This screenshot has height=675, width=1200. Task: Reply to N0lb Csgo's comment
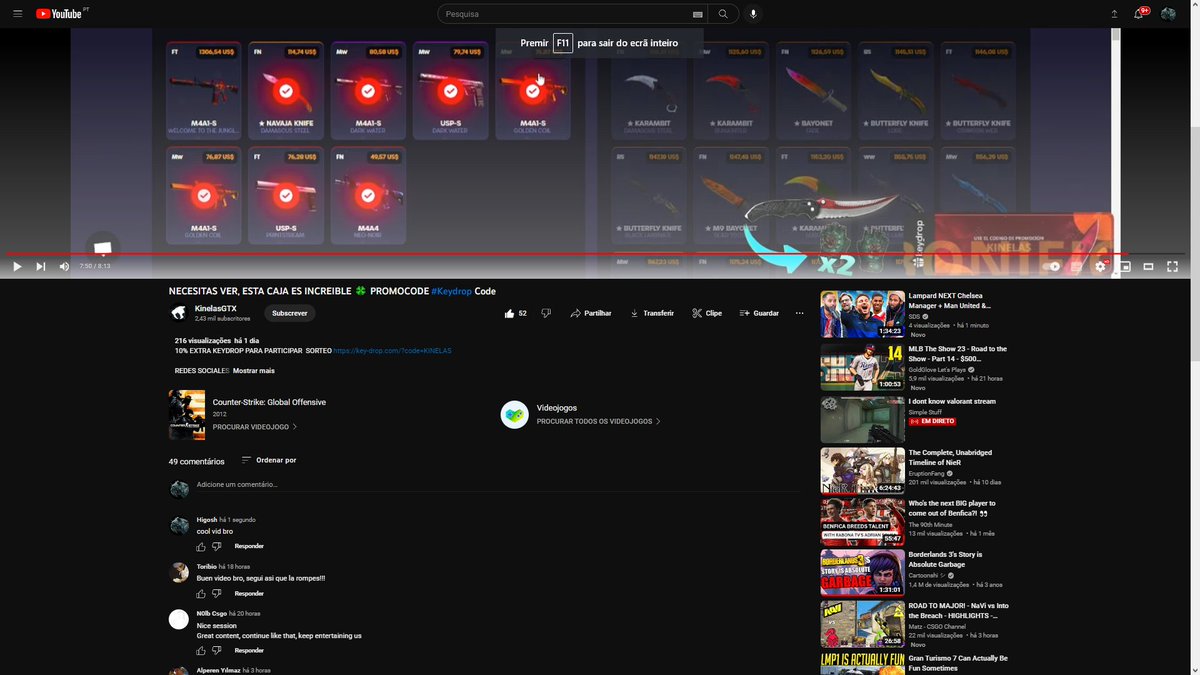pyautogui.click(x=249, y=651)
